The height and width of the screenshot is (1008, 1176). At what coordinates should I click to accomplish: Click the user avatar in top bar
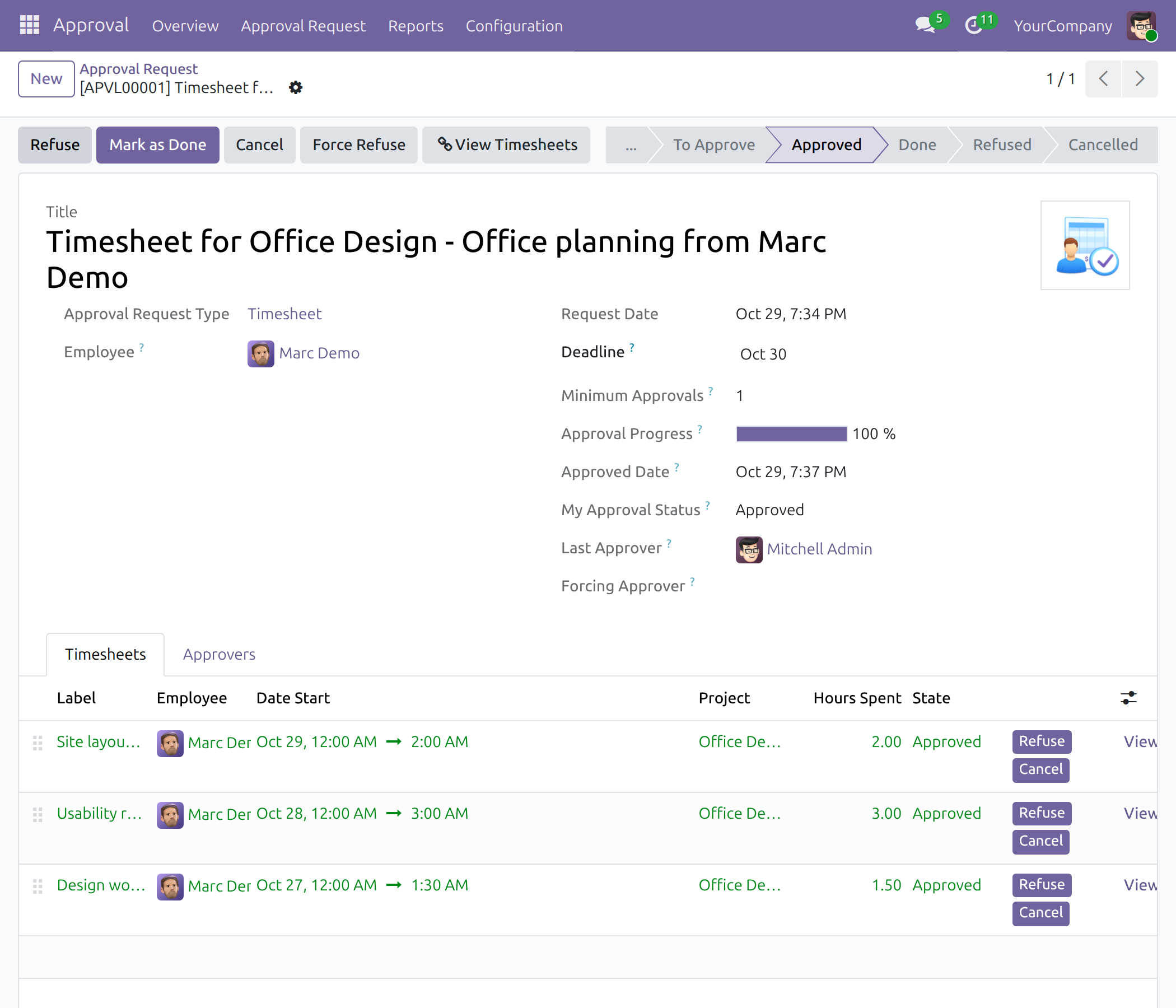(1141, 26)
